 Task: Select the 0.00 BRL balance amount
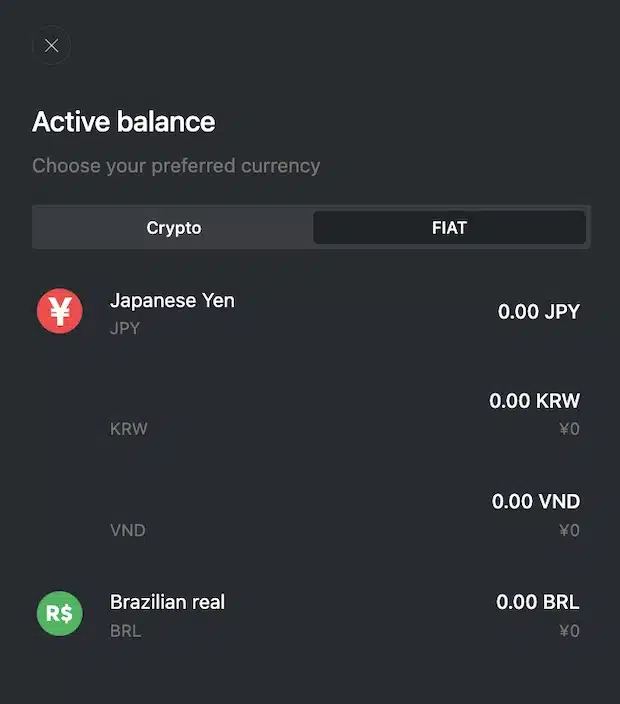pos(538,602)
